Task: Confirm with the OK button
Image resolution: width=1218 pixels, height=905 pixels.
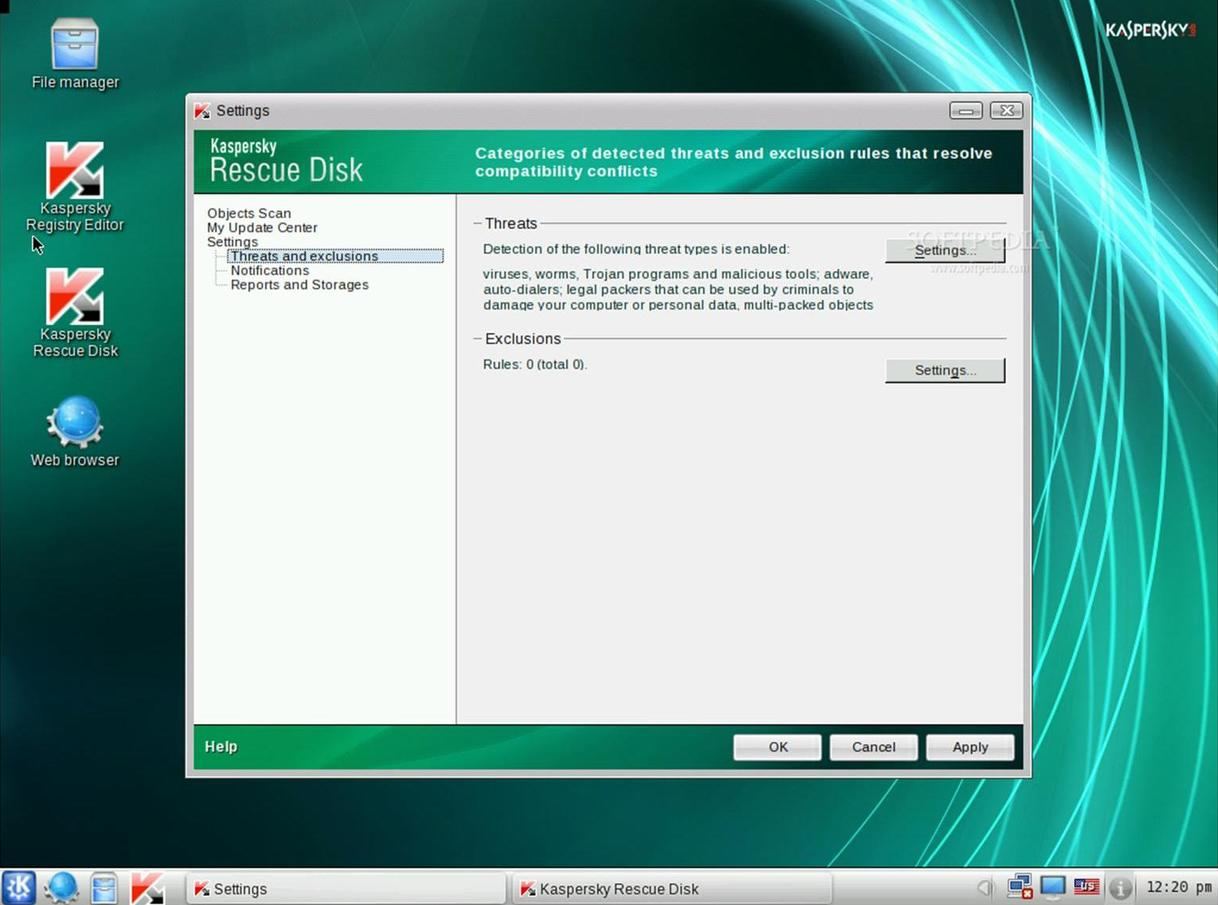Action: point(778,747)
